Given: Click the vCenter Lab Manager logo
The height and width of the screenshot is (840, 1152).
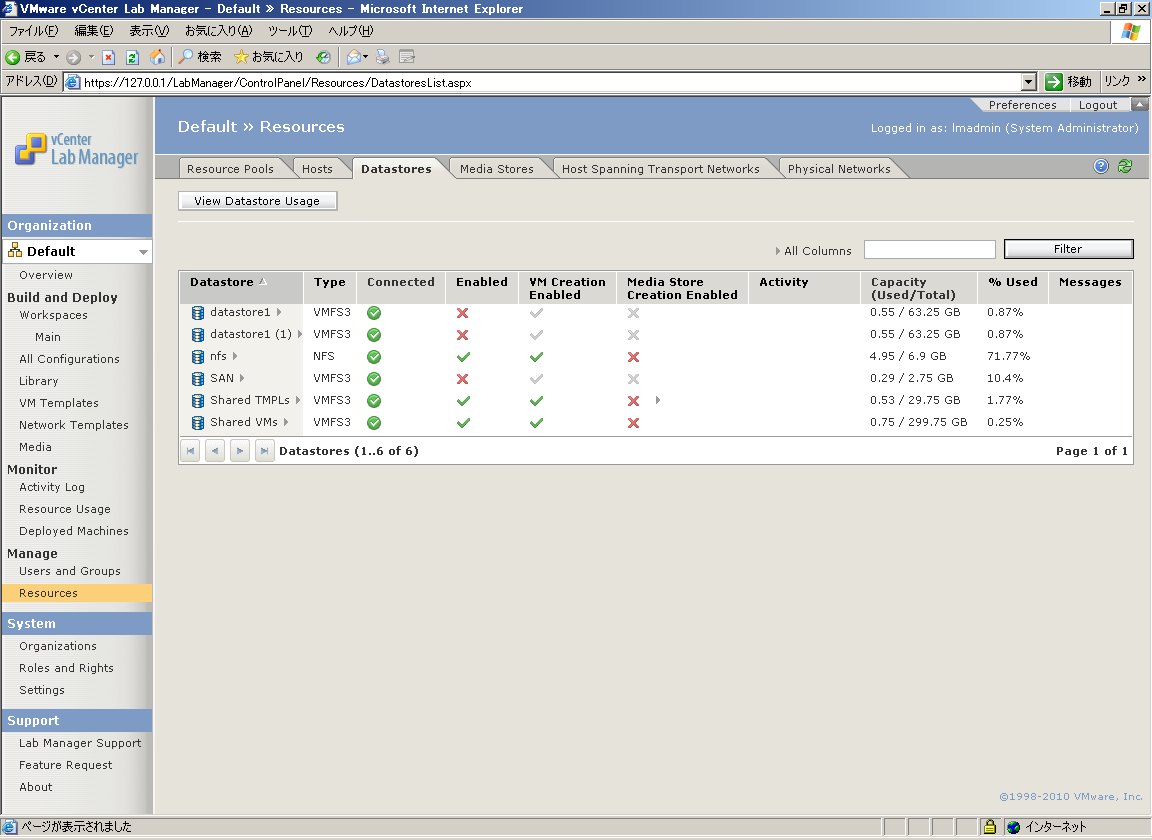Looking at the screenshot, I should 76,149.
